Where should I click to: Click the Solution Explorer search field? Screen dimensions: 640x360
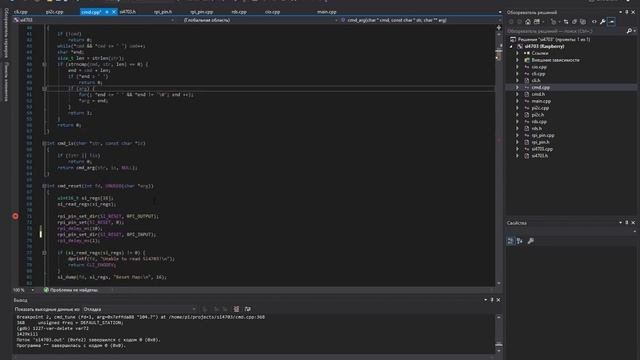[x=565, y=31]
